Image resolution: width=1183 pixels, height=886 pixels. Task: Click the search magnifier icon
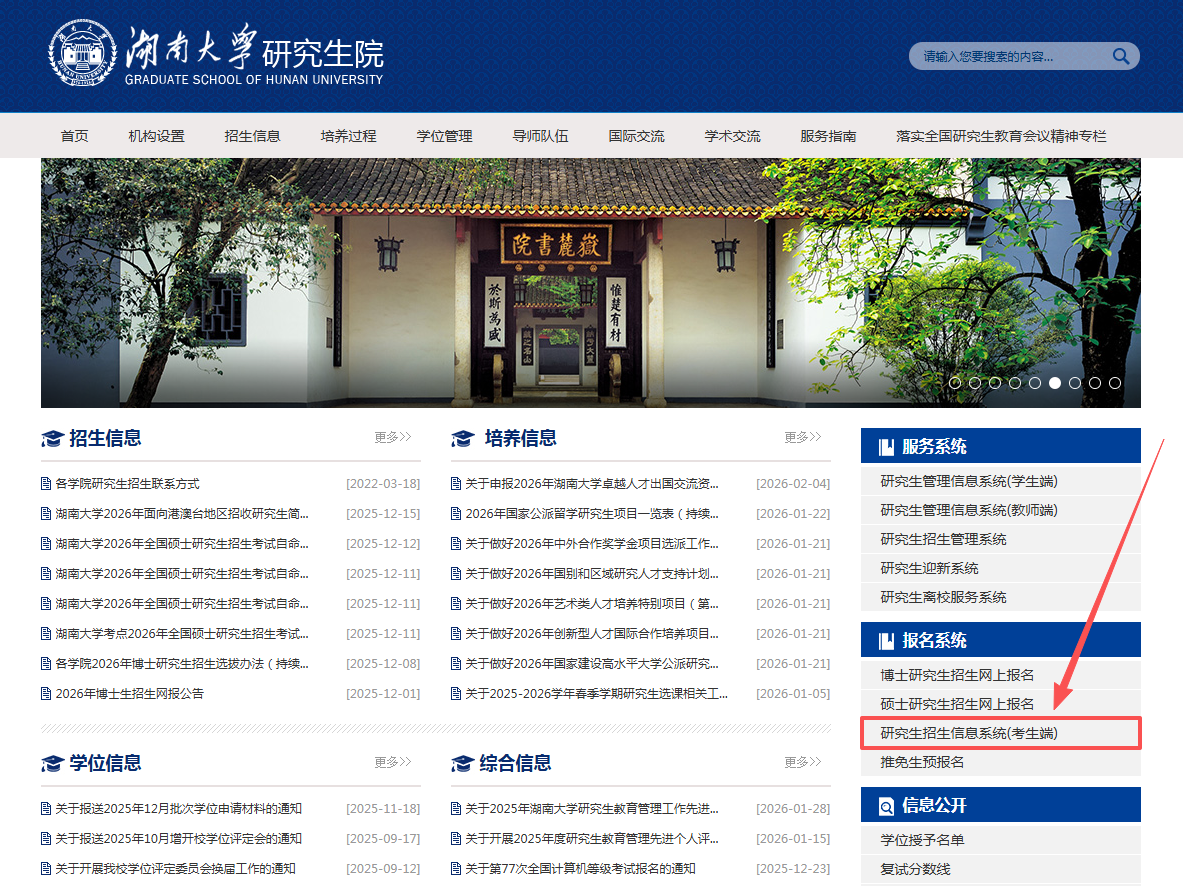tap(1121, 56)
